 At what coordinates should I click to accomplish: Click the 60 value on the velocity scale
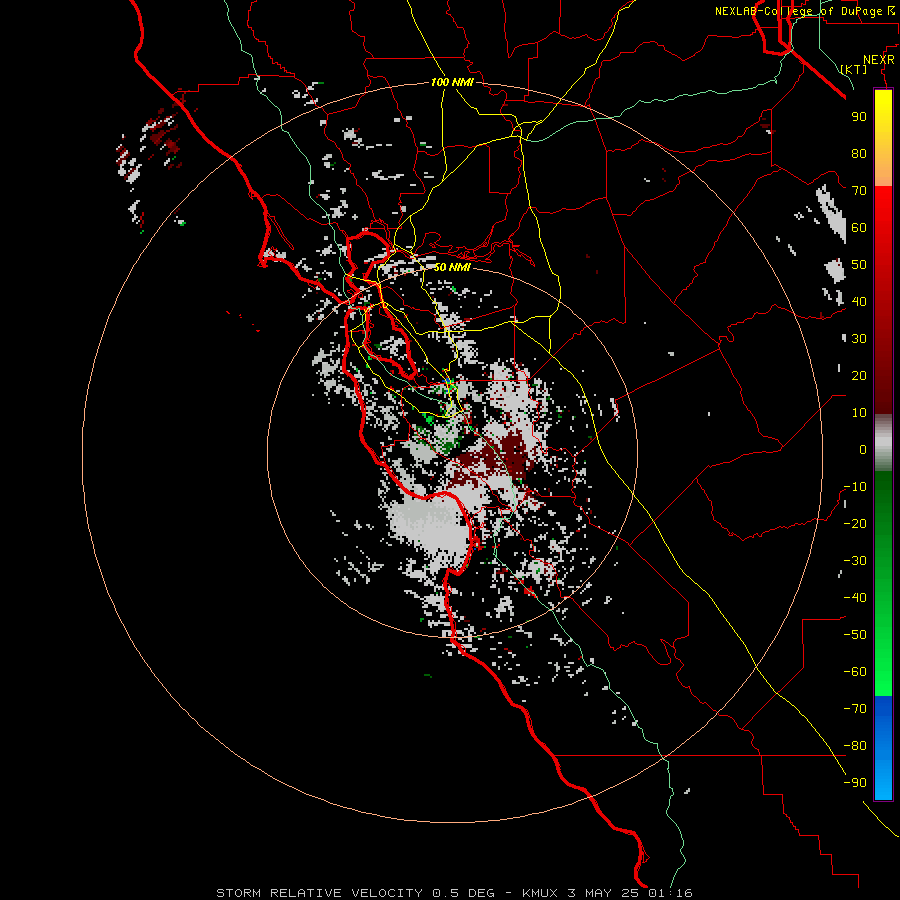coord(859,228)
